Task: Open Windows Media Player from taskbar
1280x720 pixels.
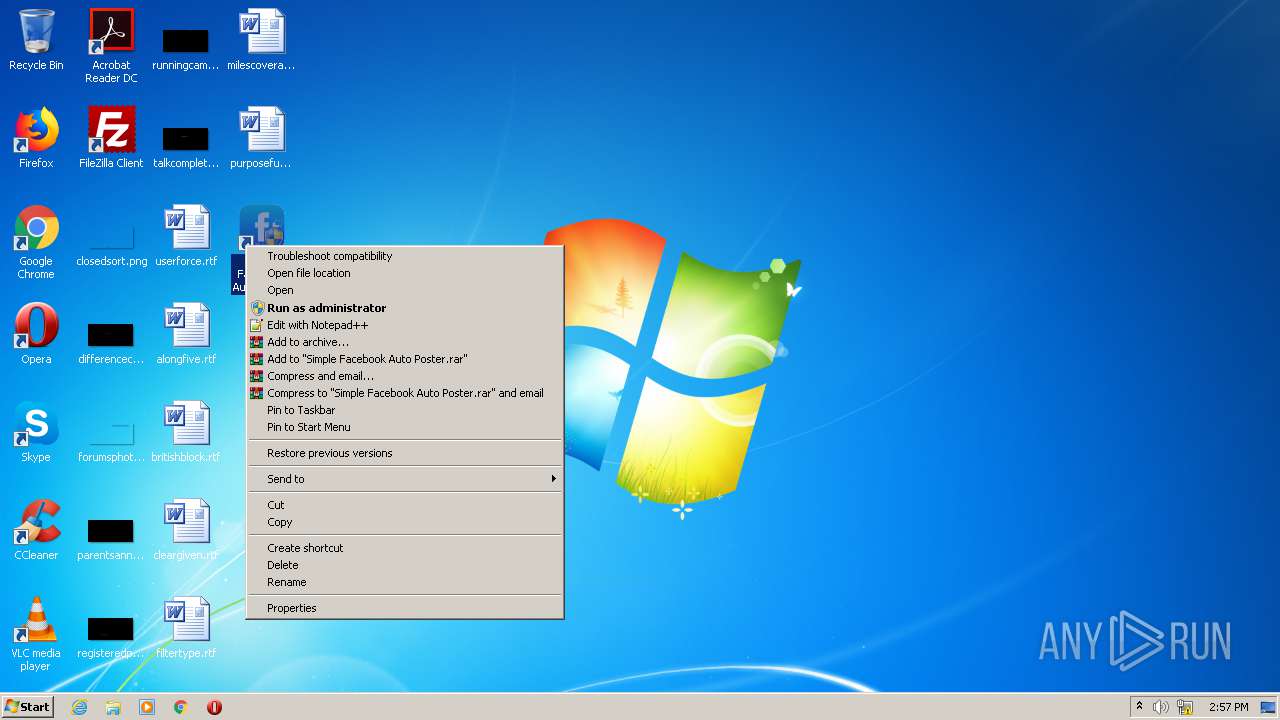Action: tap(147, 707)
